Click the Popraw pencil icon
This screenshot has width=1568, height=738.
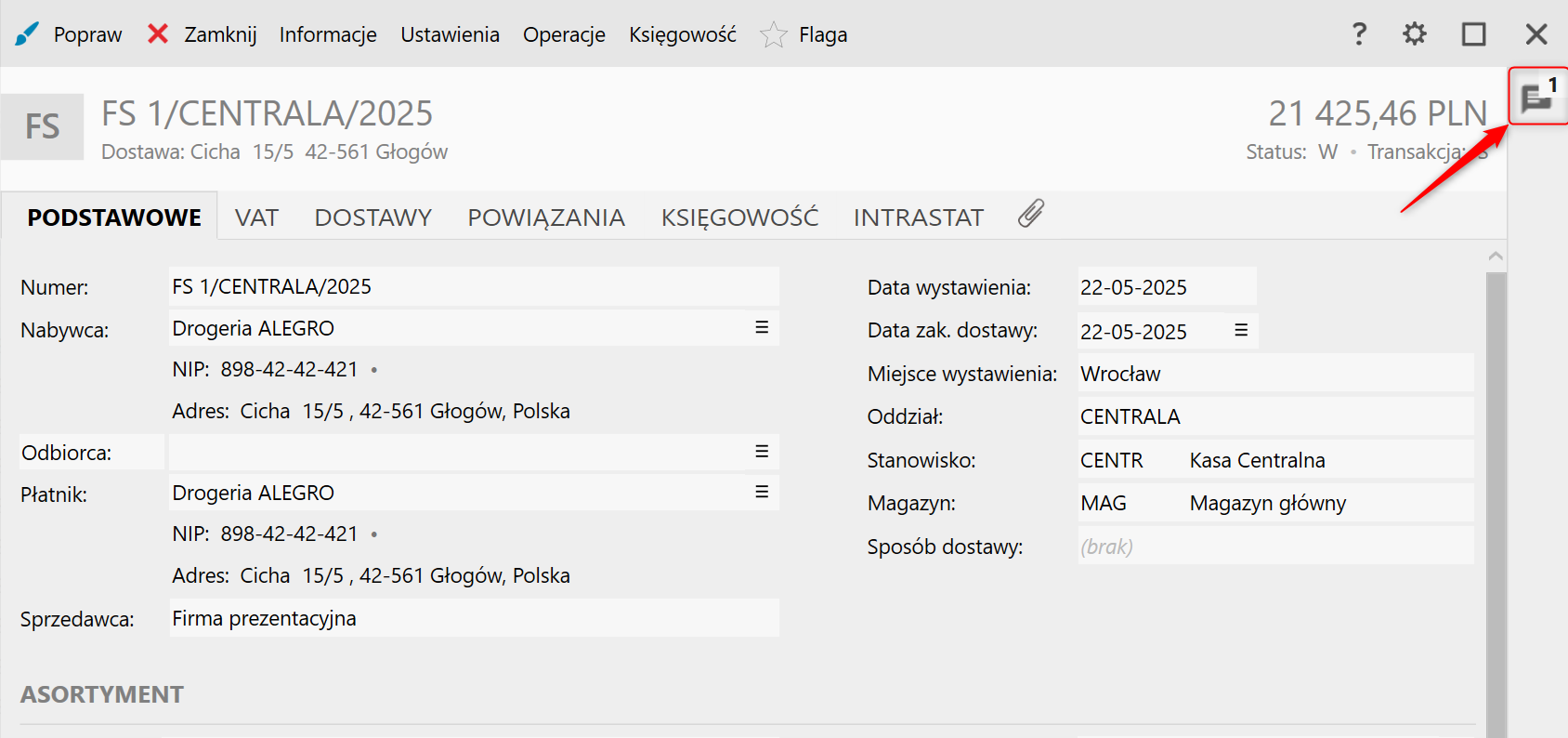(27, 34)
